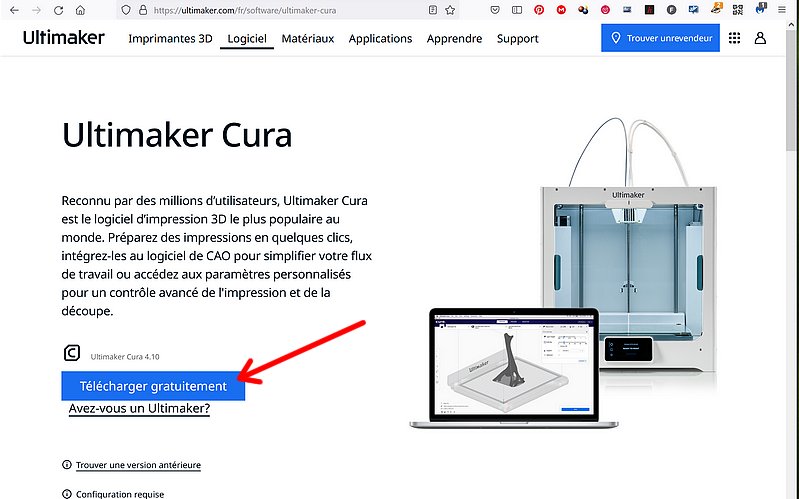Open the Matériaux menu
Screen dimensions: 799x499
coord(308,39)
